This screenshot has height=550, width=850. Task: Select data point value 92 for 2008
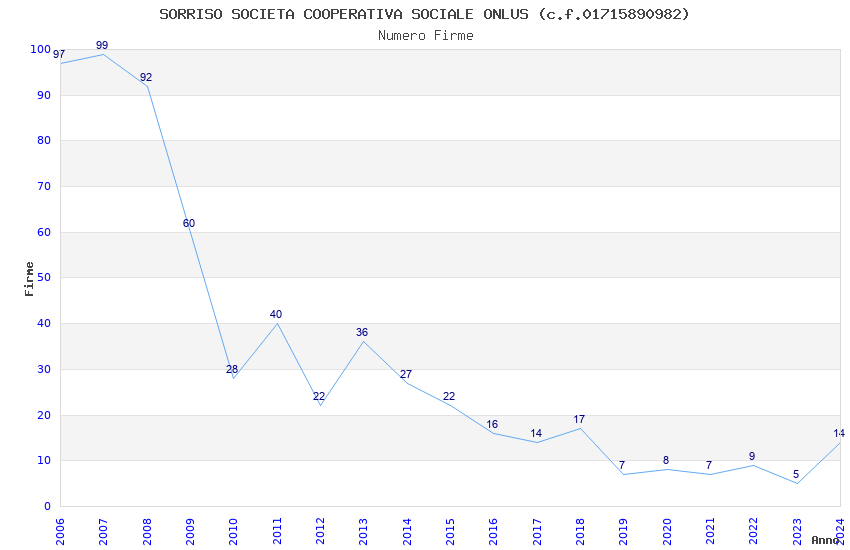[146, 77]
